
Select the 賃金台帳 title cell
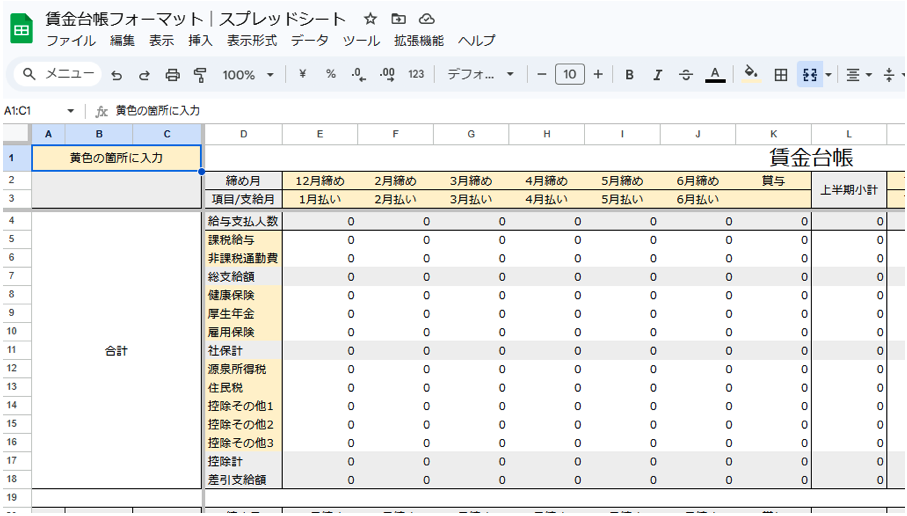pos(811,157)
